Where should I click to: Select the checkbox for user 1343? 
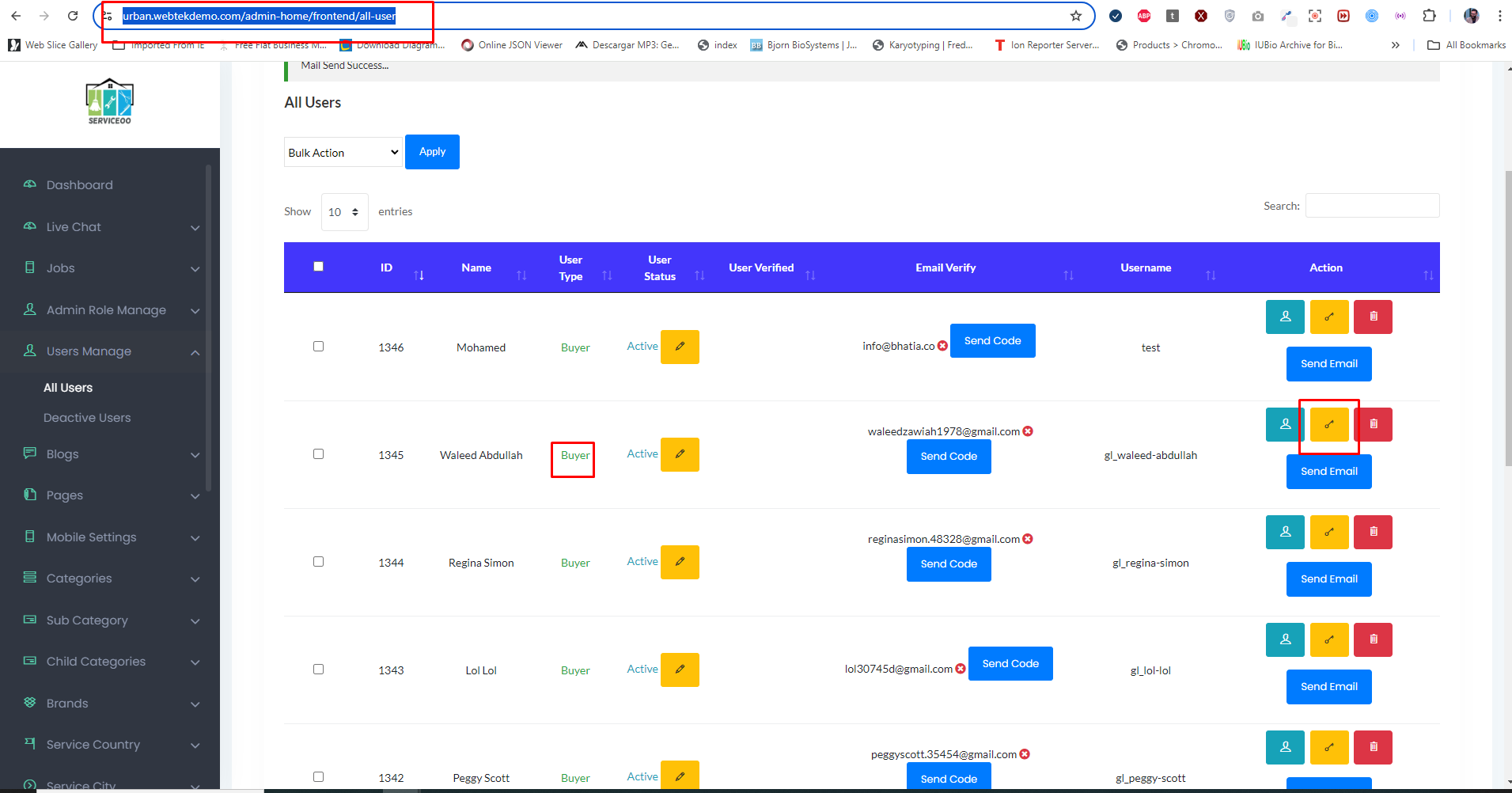click(x=318, y=670)
